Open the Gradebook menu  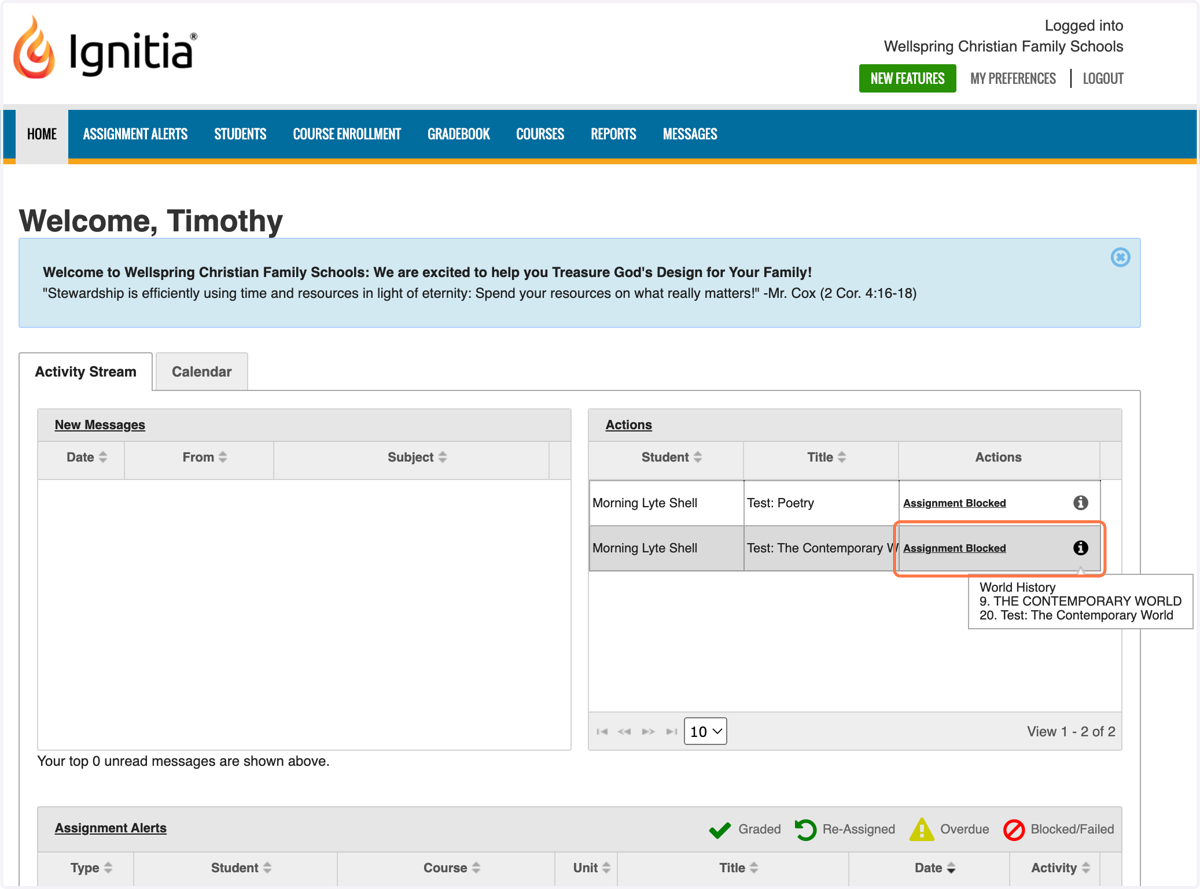point(459,134)
